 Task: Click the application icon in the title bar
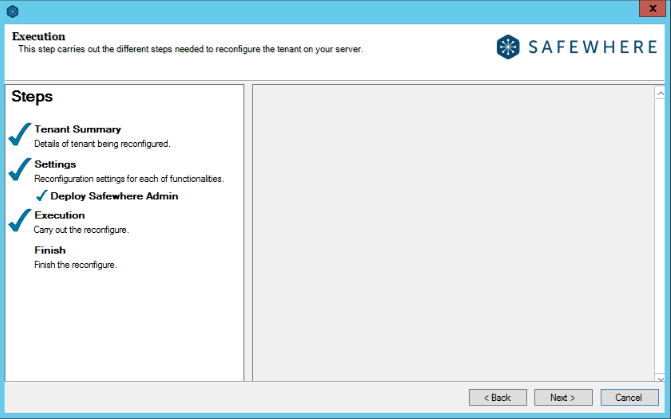[x=13, y=11]
